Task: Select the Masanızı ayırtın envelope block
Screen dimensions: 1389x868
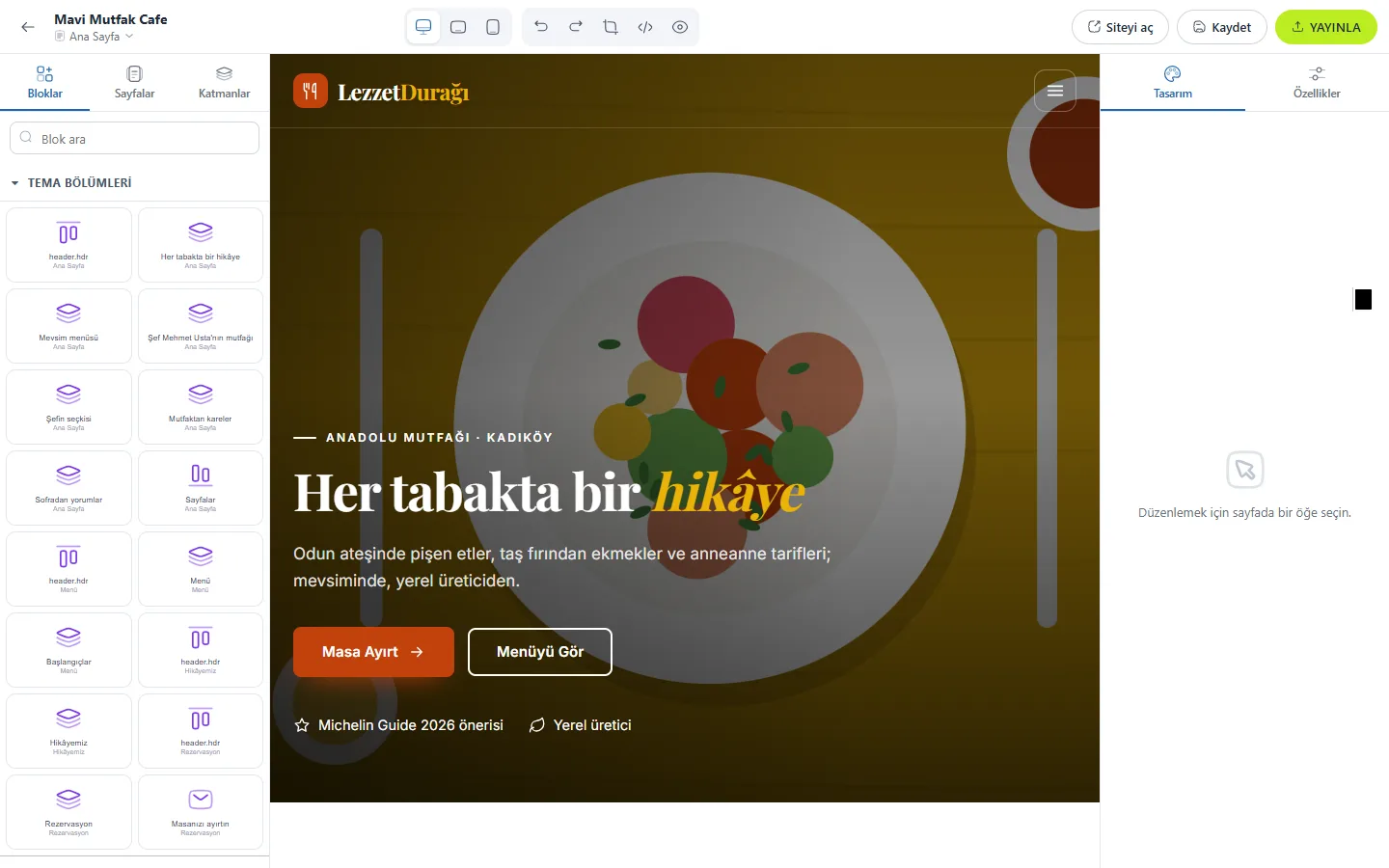Action: (201, 812)
